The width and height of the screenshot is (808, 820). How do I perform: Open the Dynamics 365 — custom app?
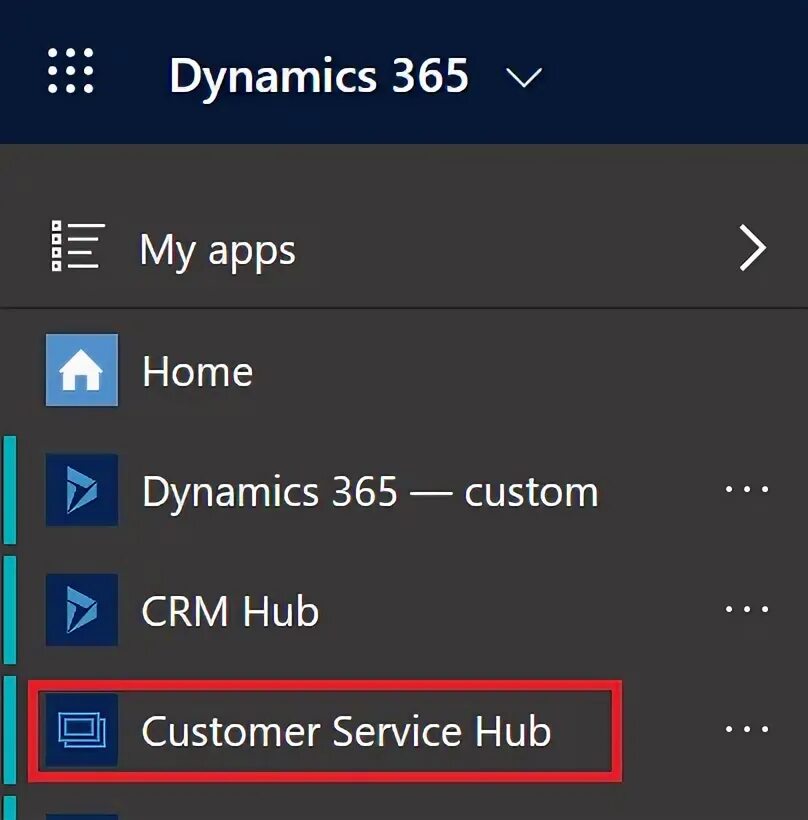click(x=370, y=493)
